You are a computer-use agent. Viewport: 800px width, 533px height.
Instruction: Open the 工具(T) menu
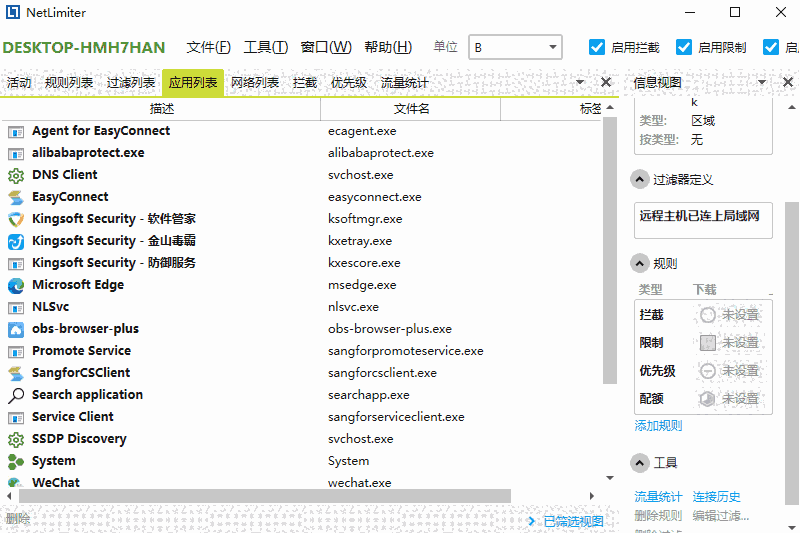[x=266, y=47]
